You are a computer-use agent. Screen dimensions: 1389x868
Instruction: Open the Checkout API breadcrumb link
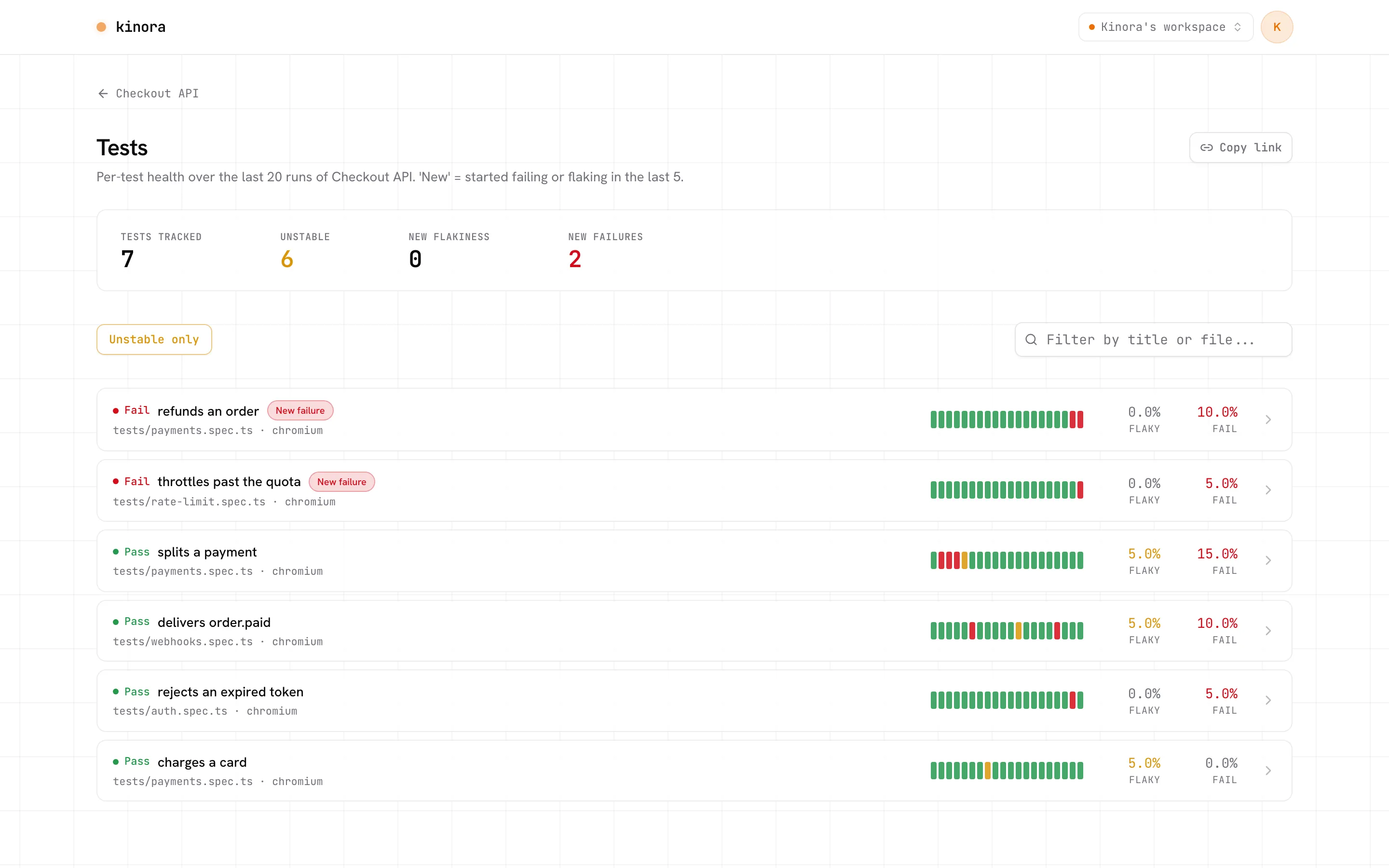coord(157,94)
